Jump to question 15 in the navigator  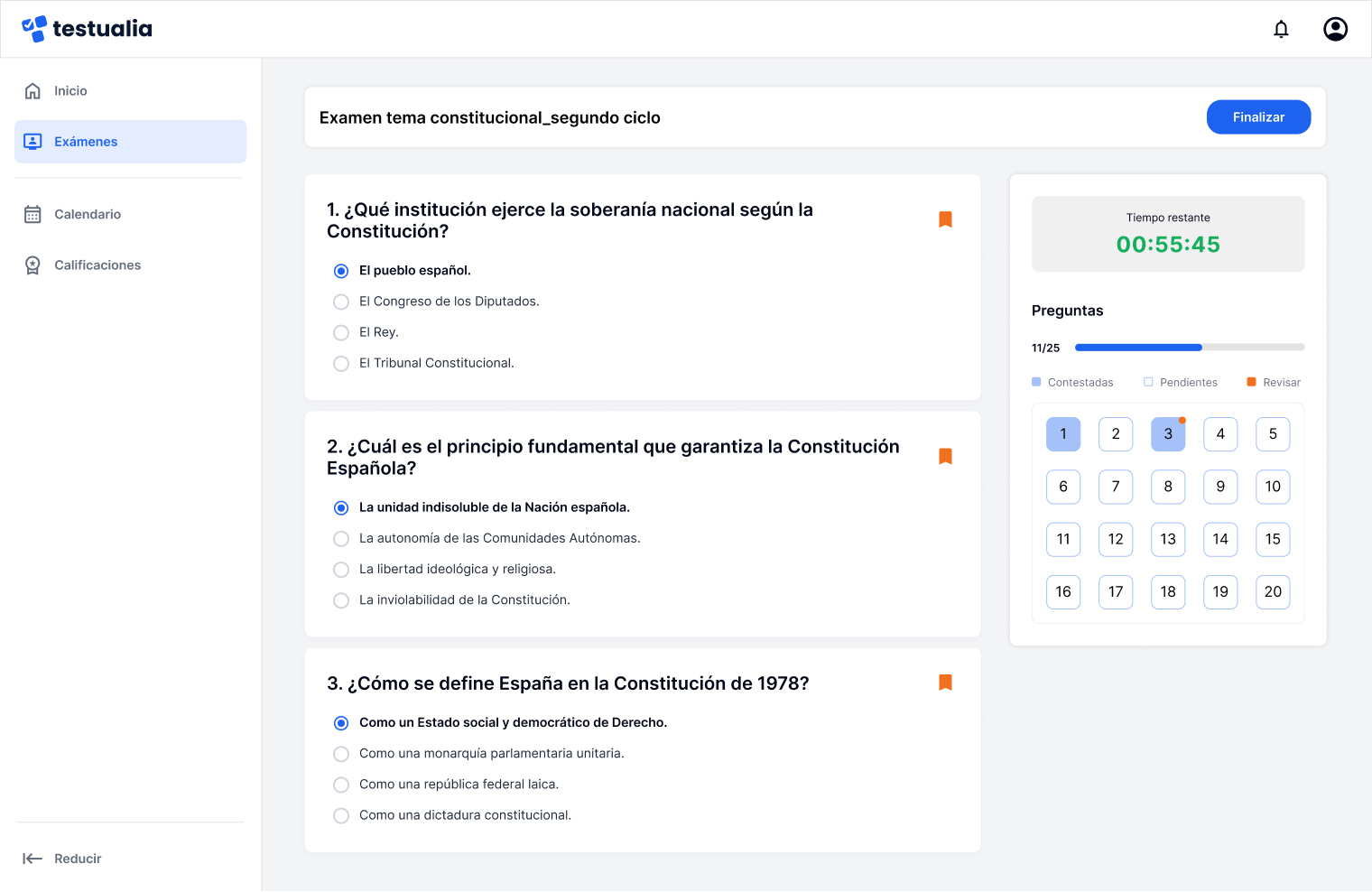pos(1273,539)
